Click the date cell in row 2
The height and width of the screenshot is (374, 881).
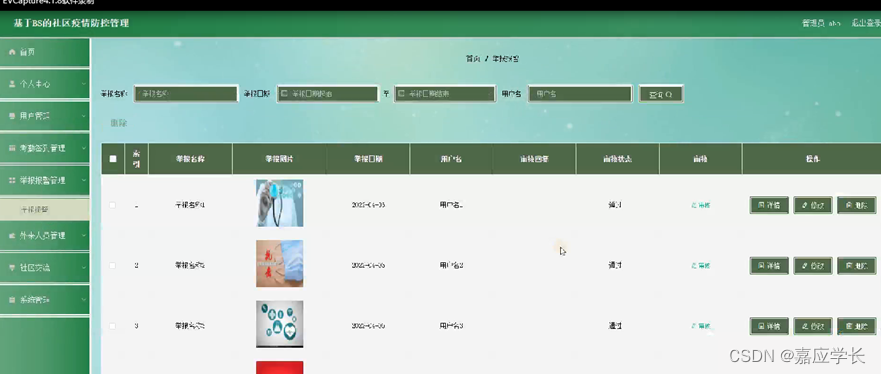pos(368,266)
